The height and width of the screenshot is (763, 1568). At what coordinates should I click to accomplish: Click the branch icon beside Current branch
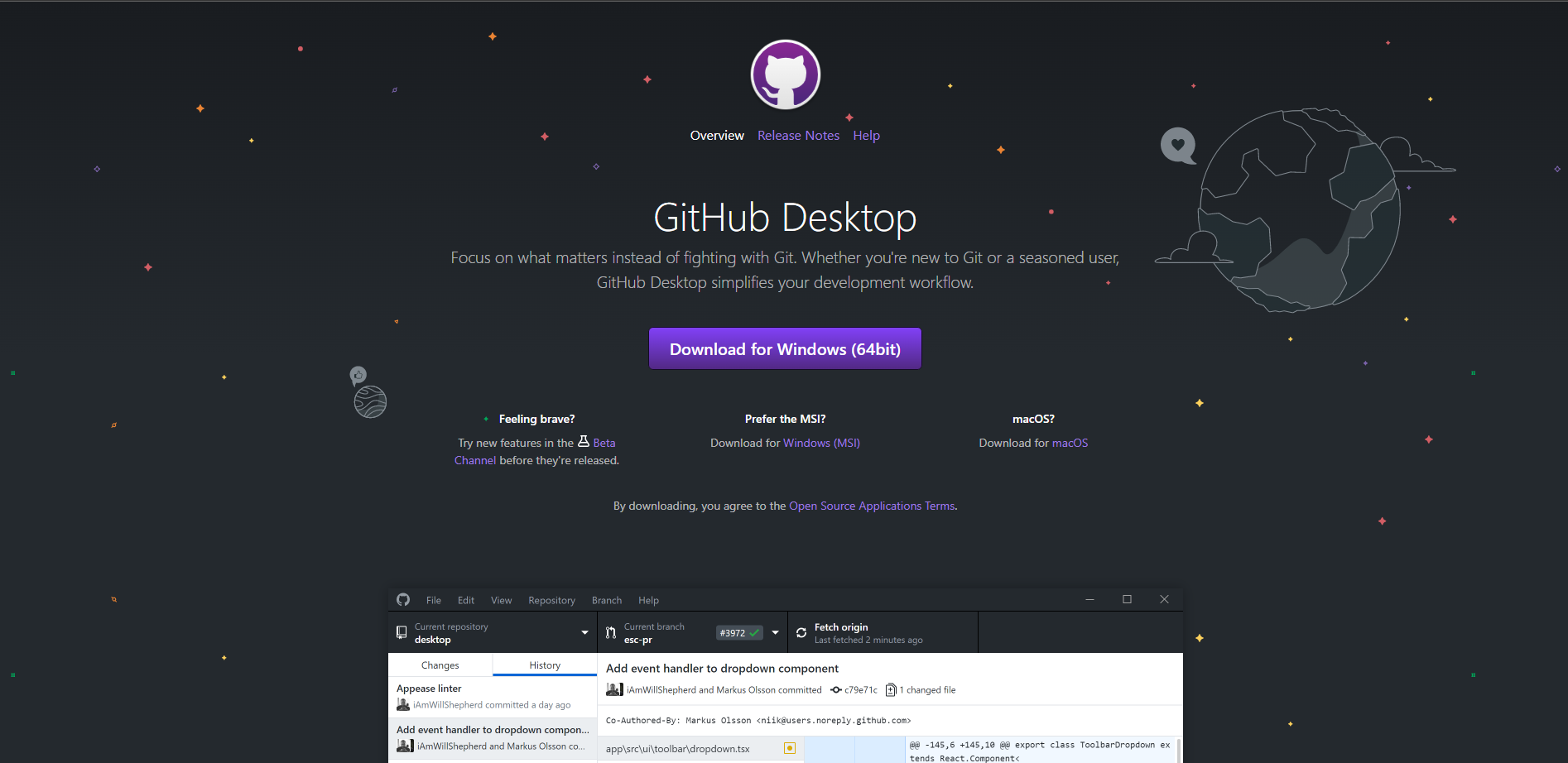[x=611, y=633]
